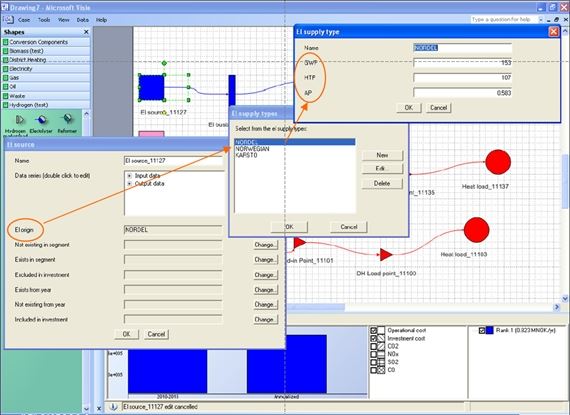The image size is (570, 415).
Task: Click Change button for Exists in segment
Action: click(x=265, y=260)
